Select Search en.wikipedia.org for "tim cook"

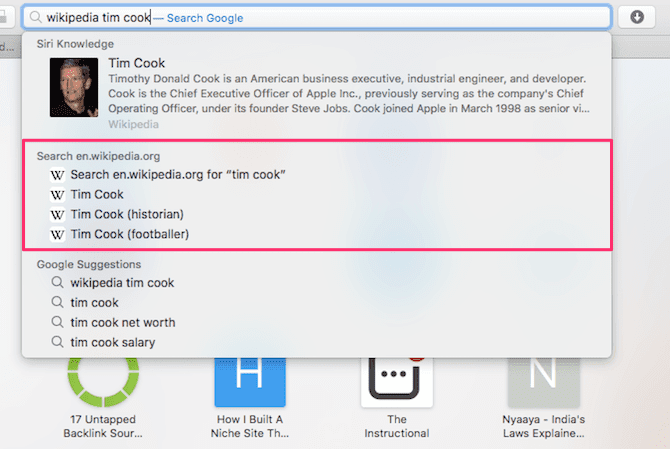pyautogui.click(x=317, y=175)
